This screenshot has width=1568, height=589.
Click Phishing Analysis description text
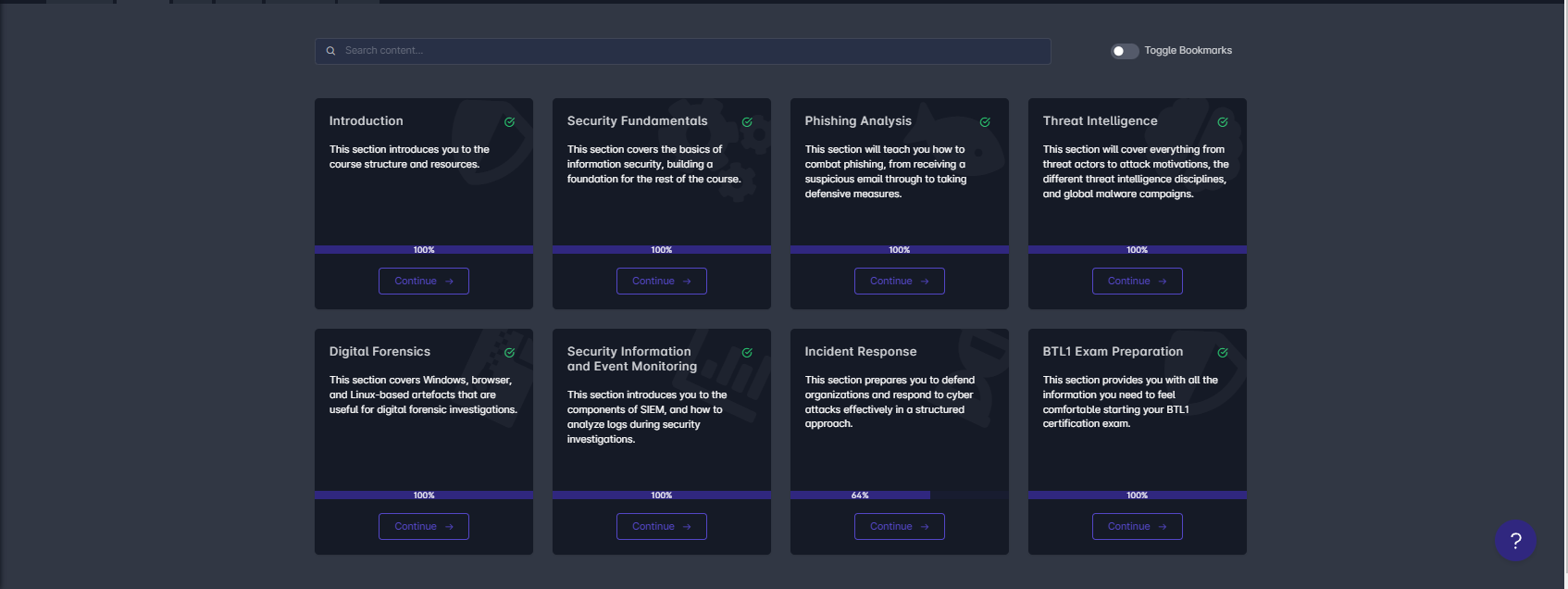coord(886,171)
